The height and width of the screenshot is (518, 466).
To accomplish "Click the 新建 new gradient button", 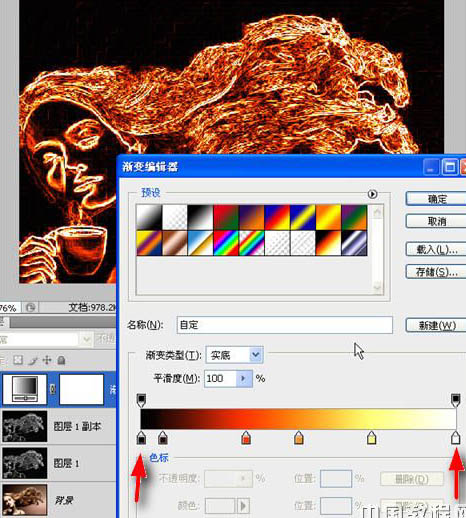I will pos(437,325).
